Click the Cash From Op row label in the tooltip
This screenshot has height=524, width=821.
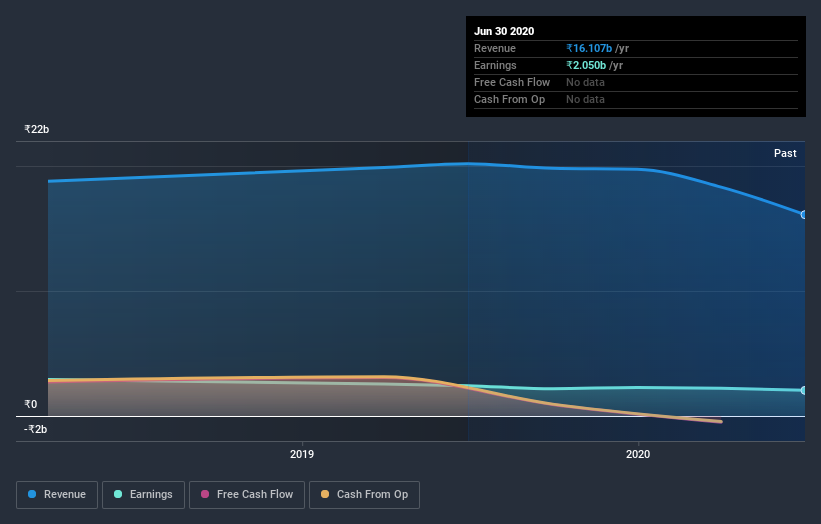(509, 99)
